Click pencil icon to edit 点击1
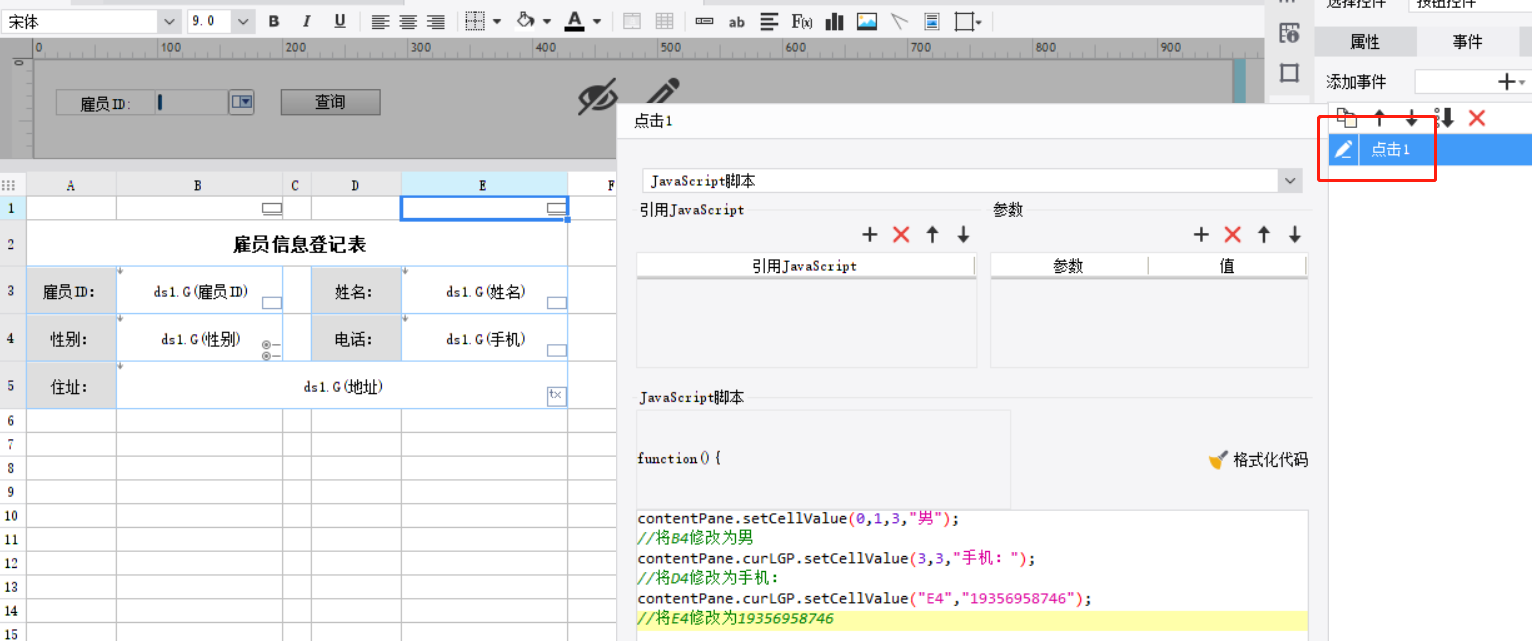This screenshot has width=1532, height=641. pyautogui.click(x=1344, y=150)
